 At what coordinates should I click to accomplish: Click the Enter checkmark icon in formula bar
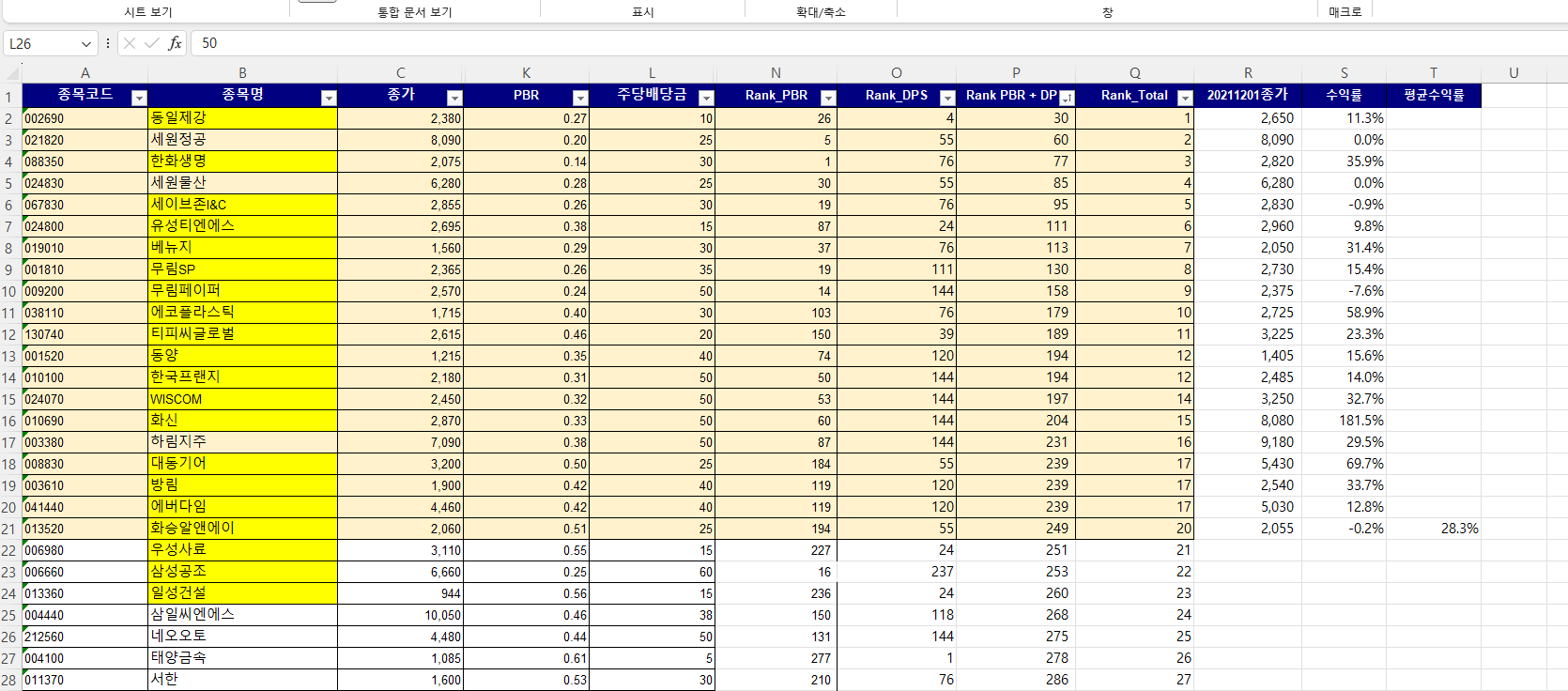click(x=152, y=43)
